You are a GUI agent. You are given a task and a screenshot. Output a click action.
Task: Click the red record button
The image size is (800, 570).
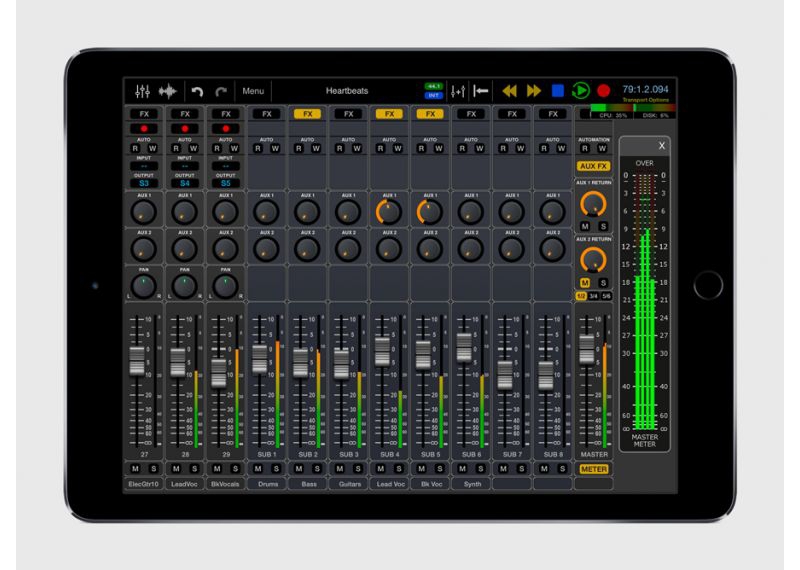604,91
